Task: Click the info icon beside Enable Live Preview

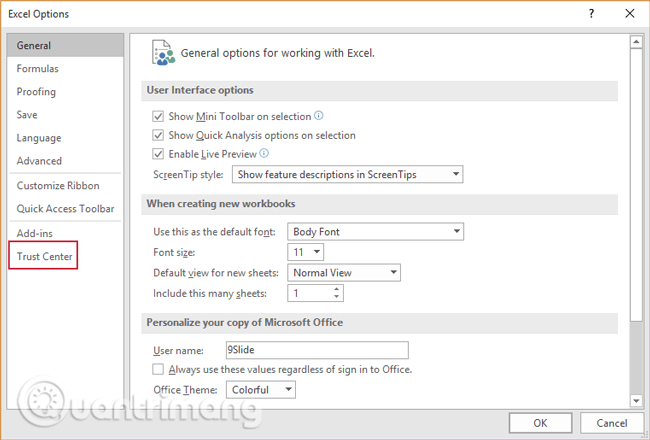Action: 264,153
